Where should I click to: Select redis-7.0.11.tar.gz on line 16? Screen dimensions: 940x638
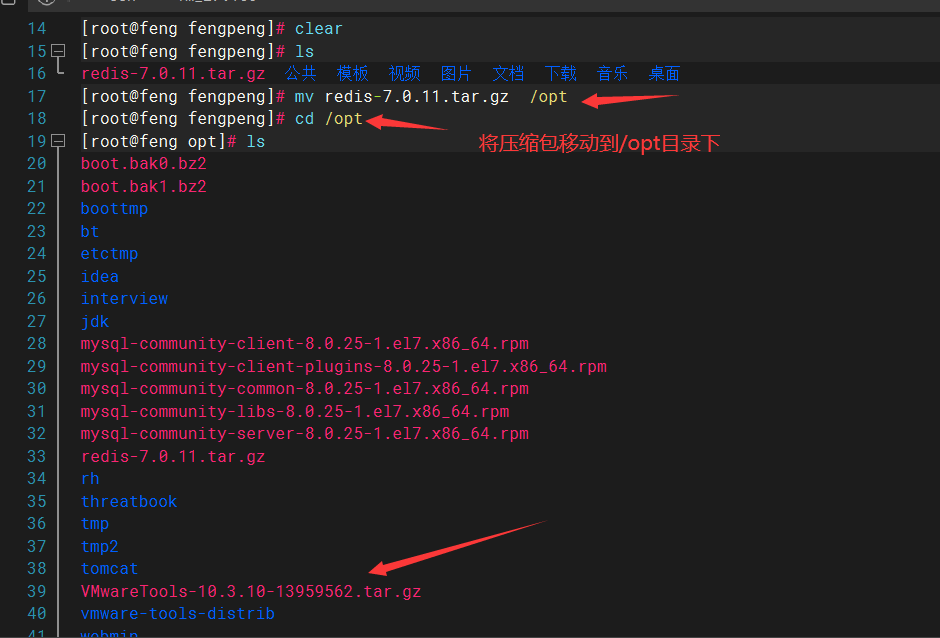(173, 74)
